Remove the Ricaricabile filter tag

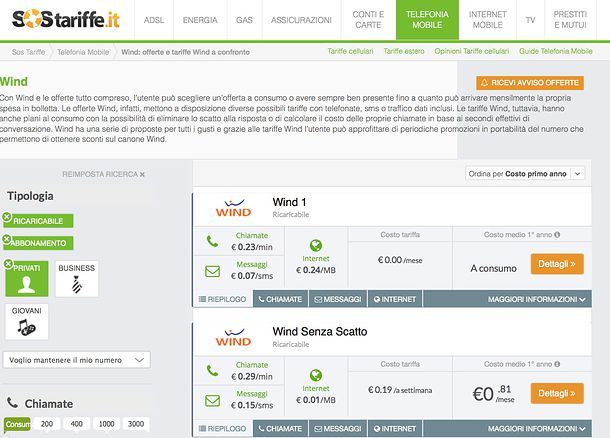[7, 216]
